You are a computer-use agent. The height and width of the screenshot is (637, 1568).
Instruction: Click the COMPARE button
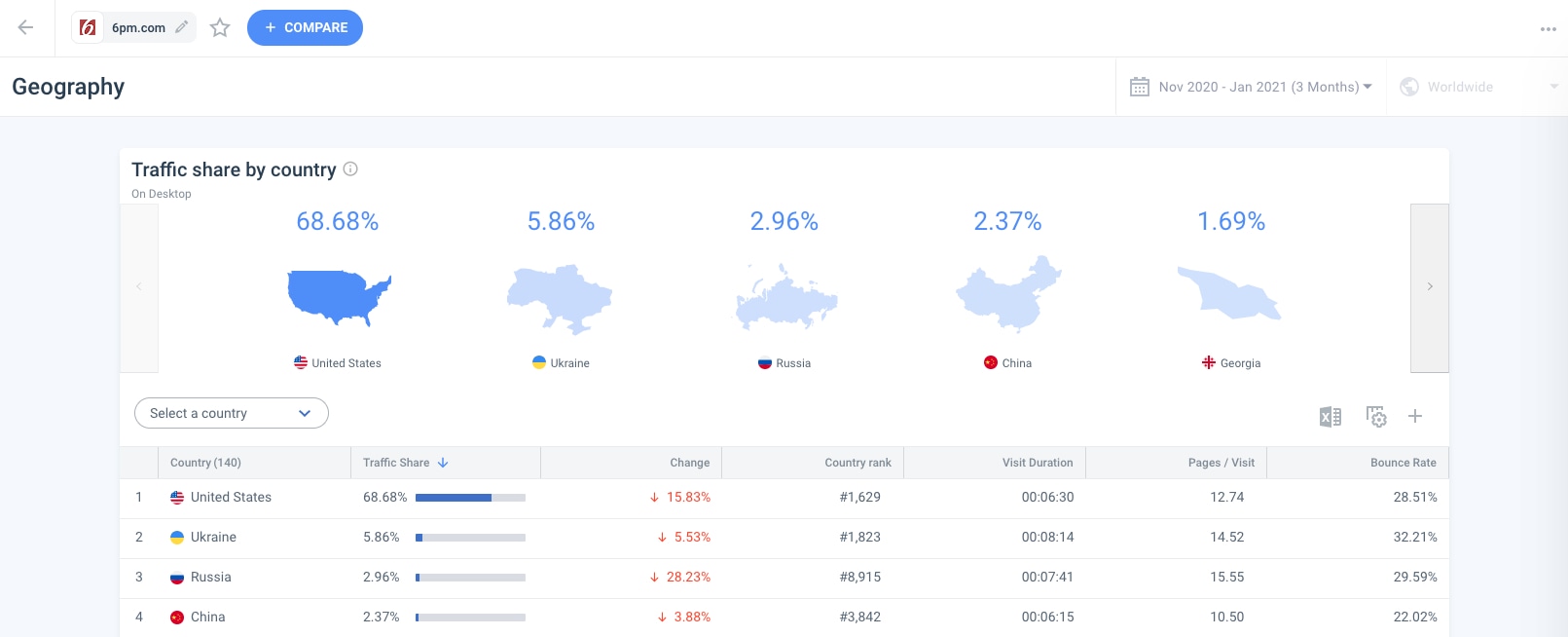(305, 27)
